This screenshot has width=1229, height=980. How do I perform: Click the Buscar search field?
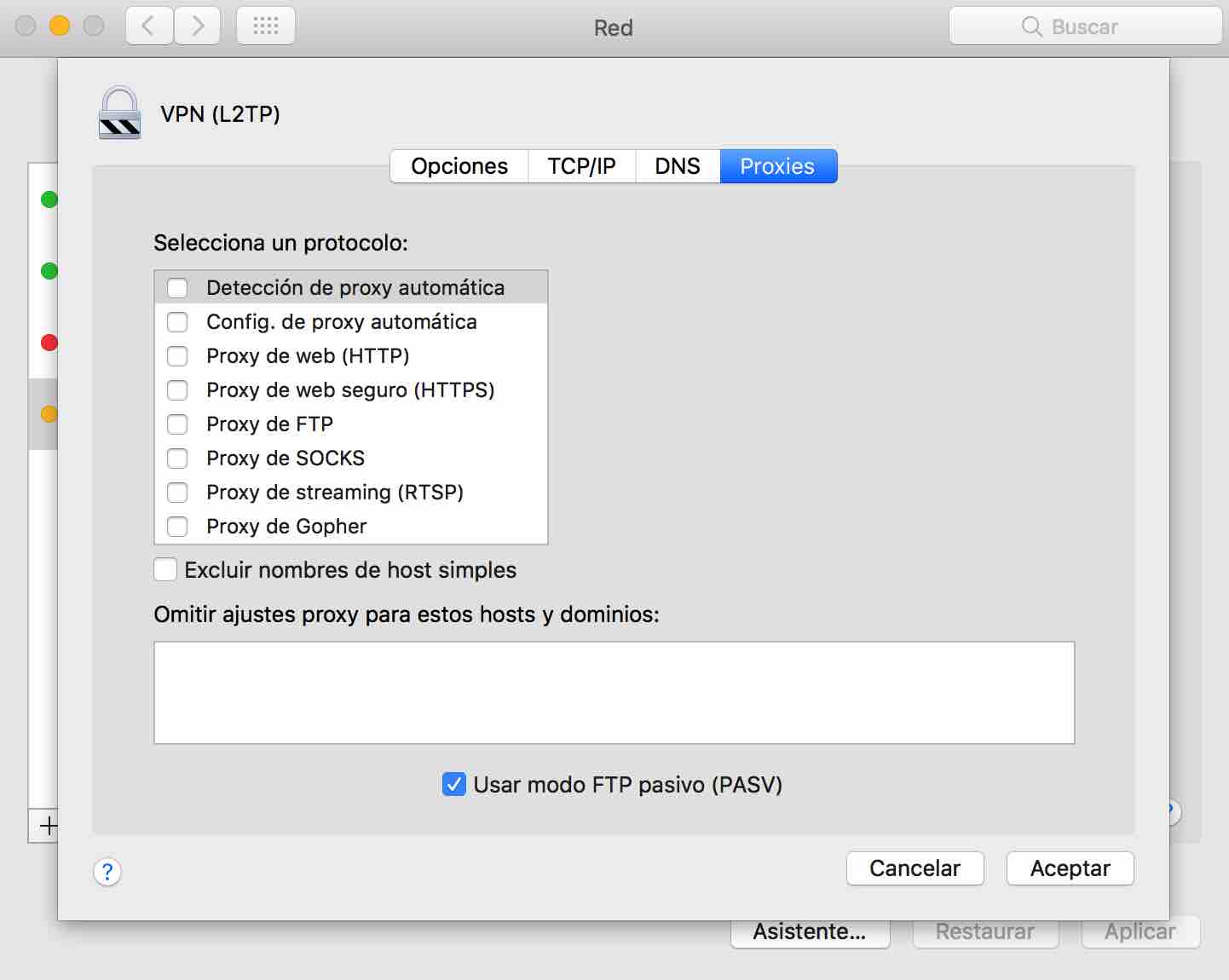pos(1099,27)
